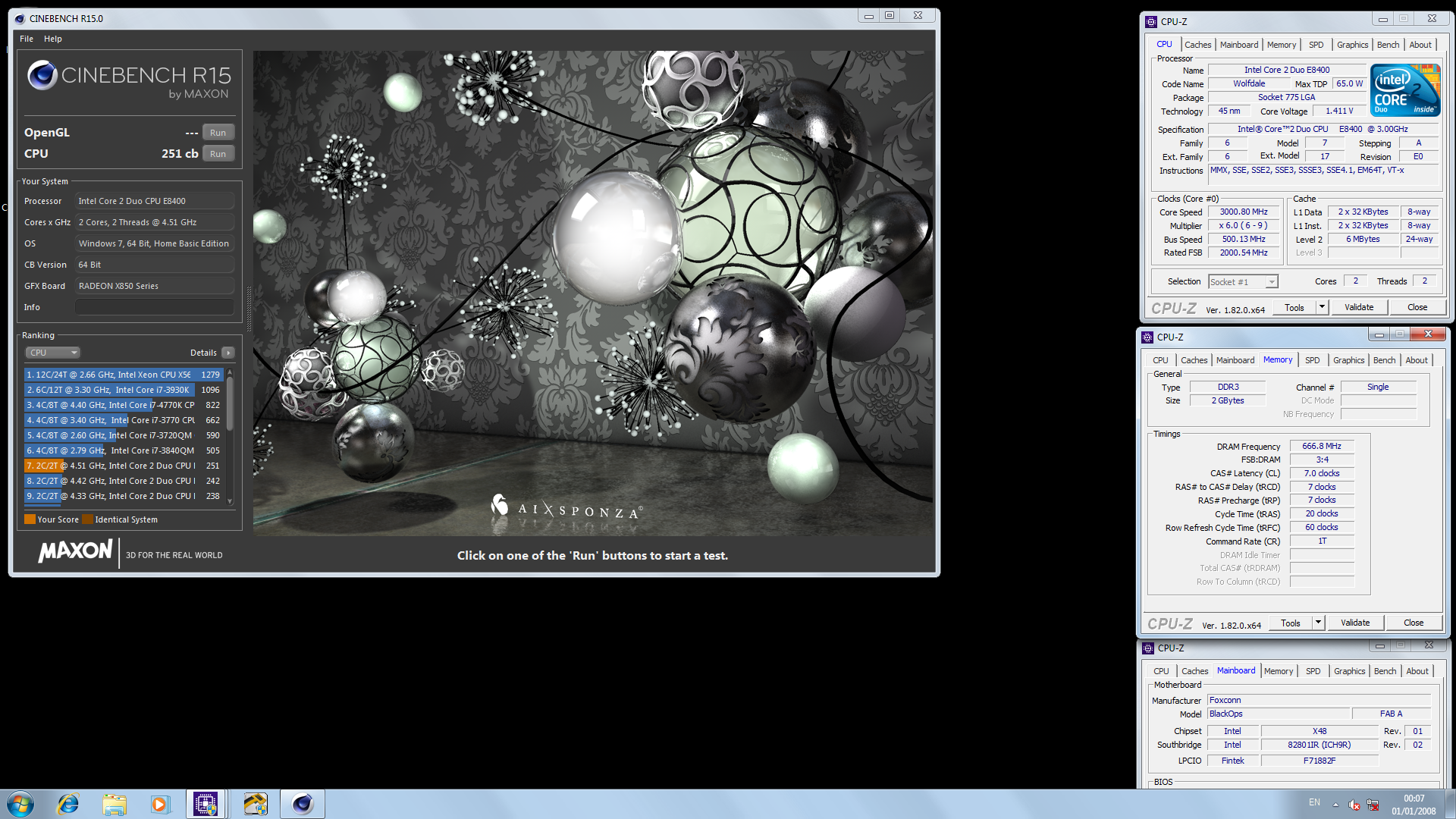Open About tab in the middle CPU-Z window
The width and height of the screenshot is (1456, 819).
tap(1417, 360)
